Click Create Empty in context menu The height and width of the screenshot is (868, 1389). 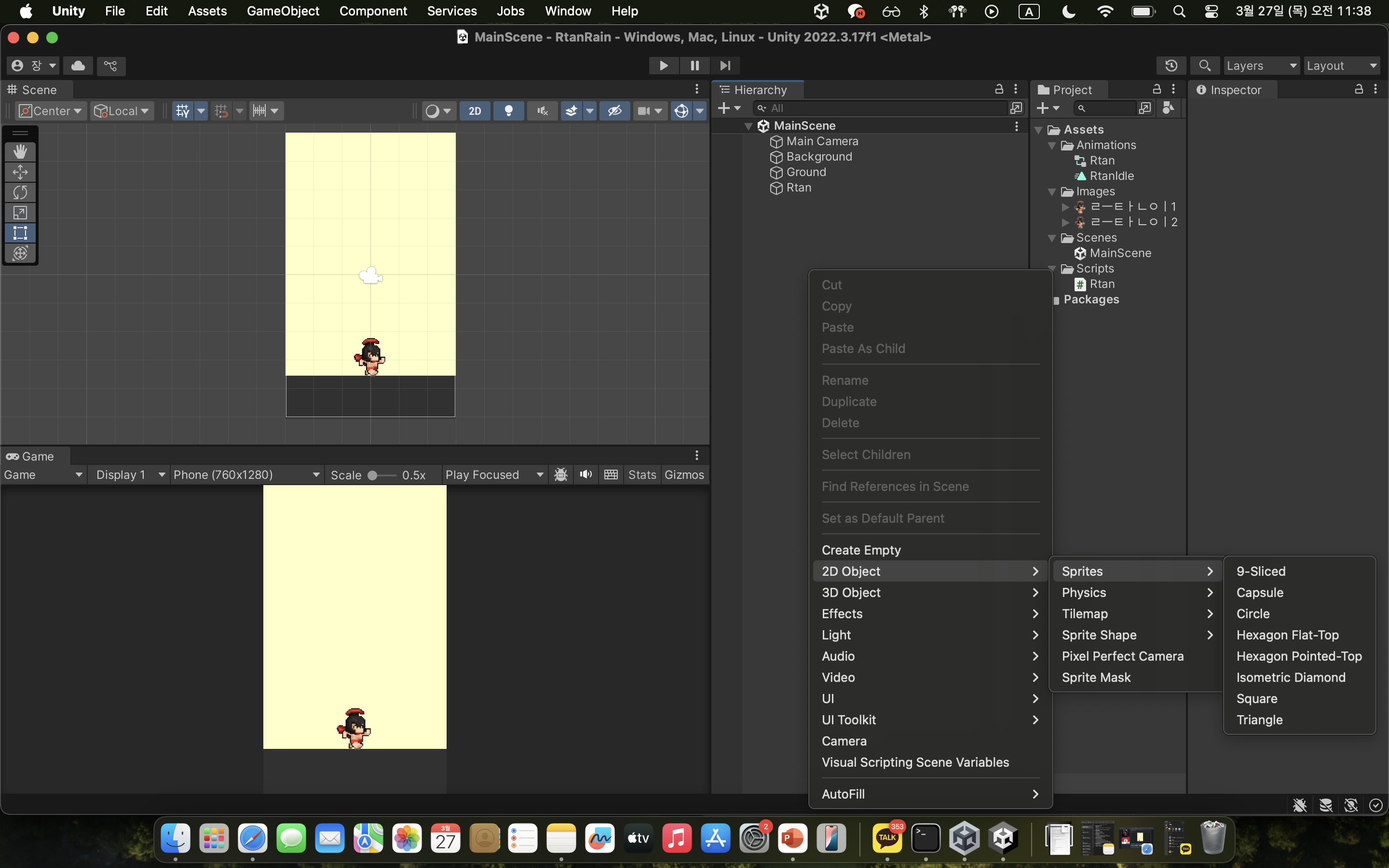point(861,550)
